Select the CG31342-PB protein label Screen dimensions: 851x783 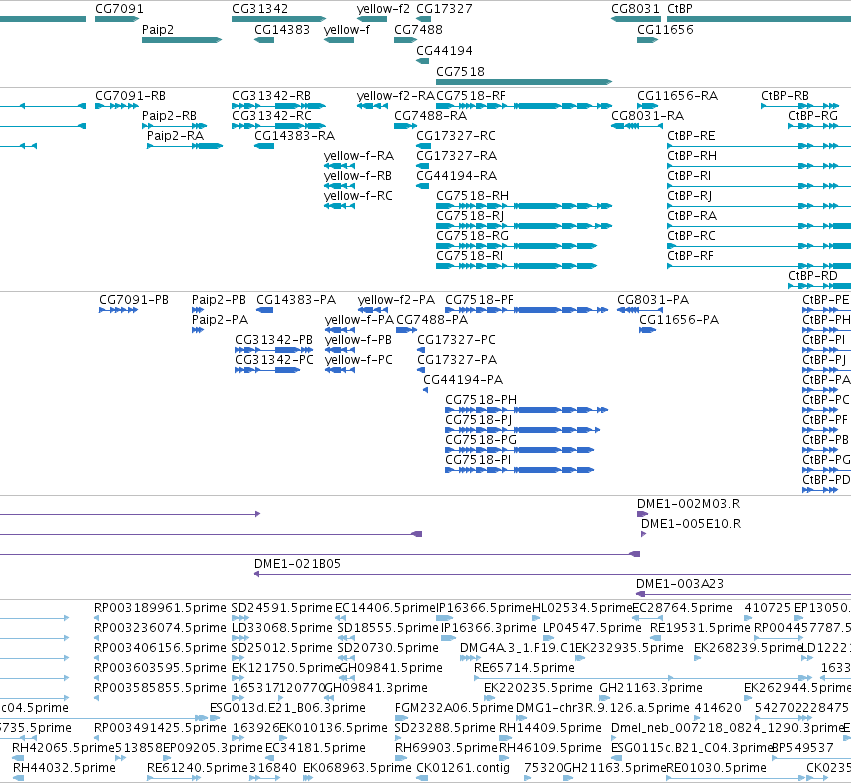pyautogui.click(x=274, y=340)
